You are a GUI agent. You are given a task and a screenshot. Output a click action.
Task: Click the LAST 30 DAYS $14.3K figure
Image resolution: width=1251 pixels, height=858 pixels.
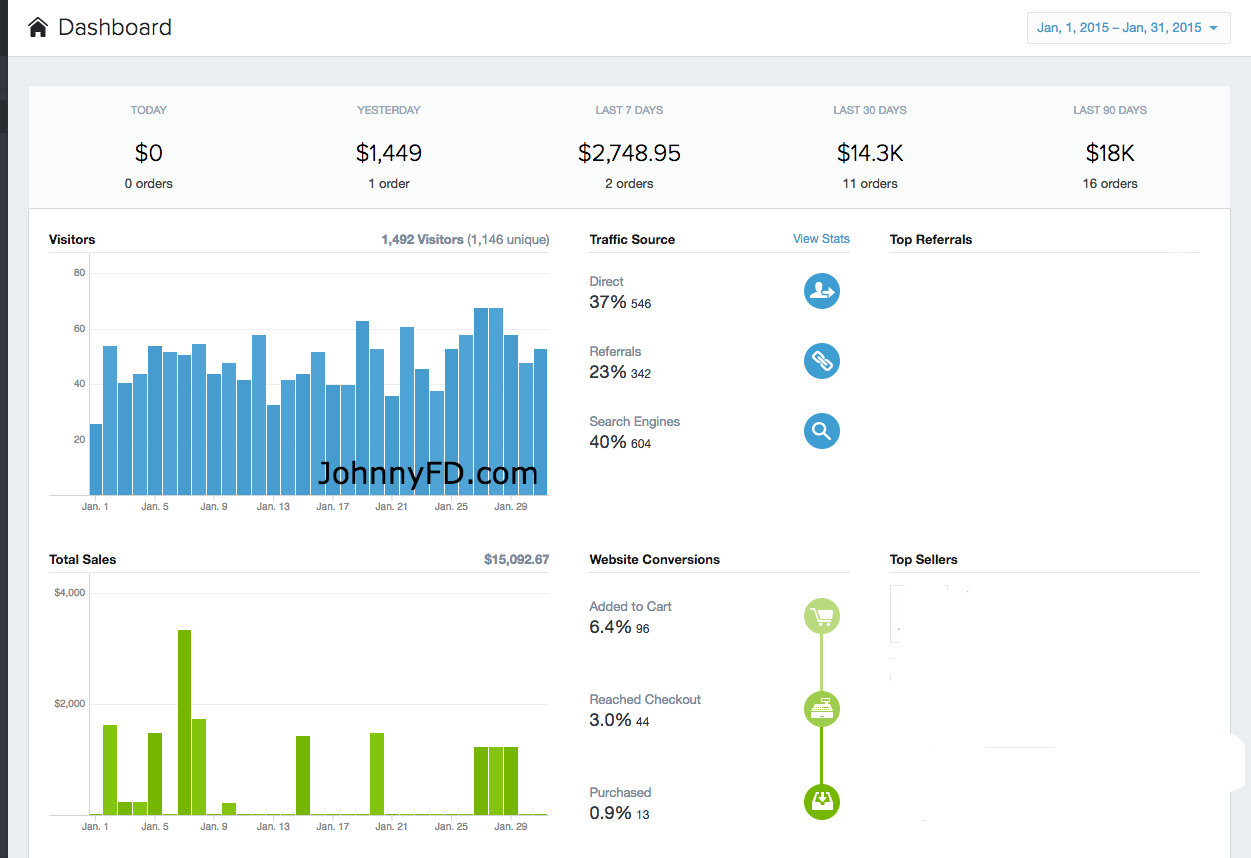point(870,153)
